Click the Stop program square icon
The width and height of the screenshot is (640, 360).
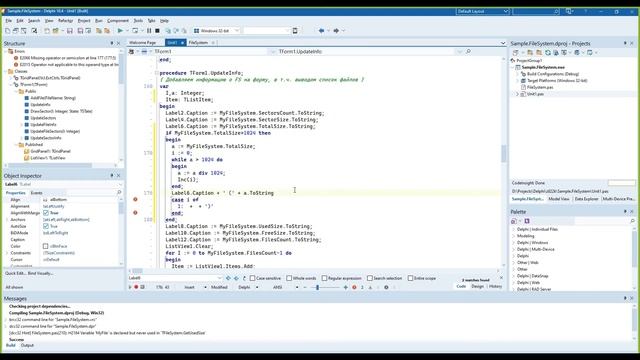pyautogui.click(x=157, y=31)
